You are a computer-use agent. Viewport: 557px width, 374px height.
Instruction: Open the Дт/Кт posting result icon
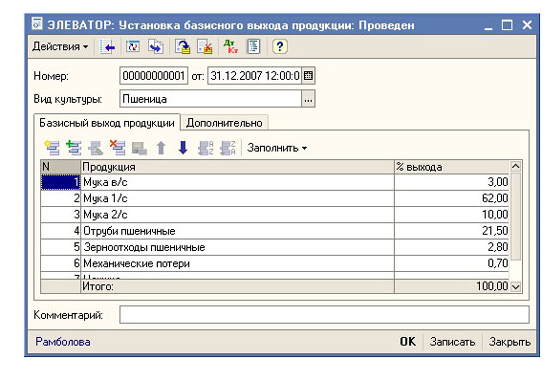[231, 47]
